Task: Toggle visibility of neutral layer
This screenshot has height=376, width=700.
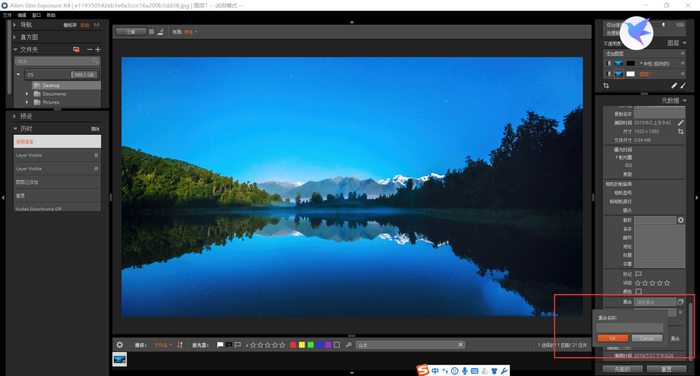Action: pyautogui.click(x=608, y=63)
